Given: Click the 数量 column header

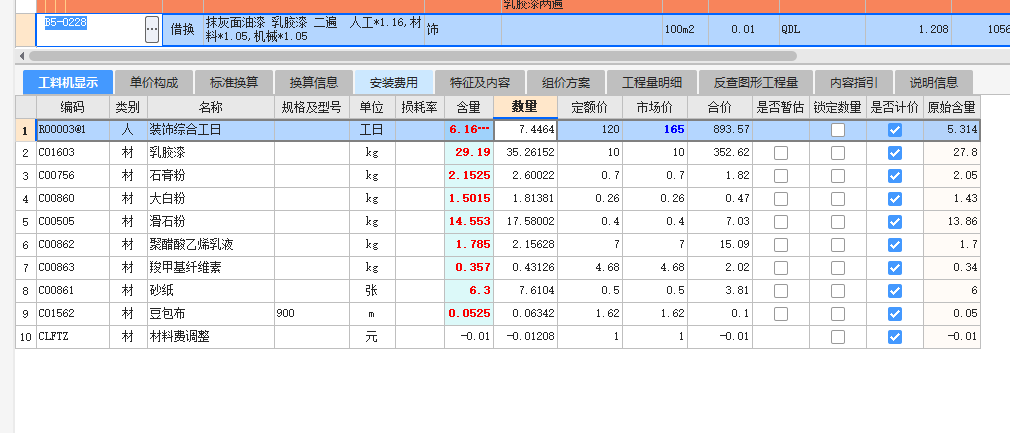Looking at the screenshot, I should (x=526, y=106).
